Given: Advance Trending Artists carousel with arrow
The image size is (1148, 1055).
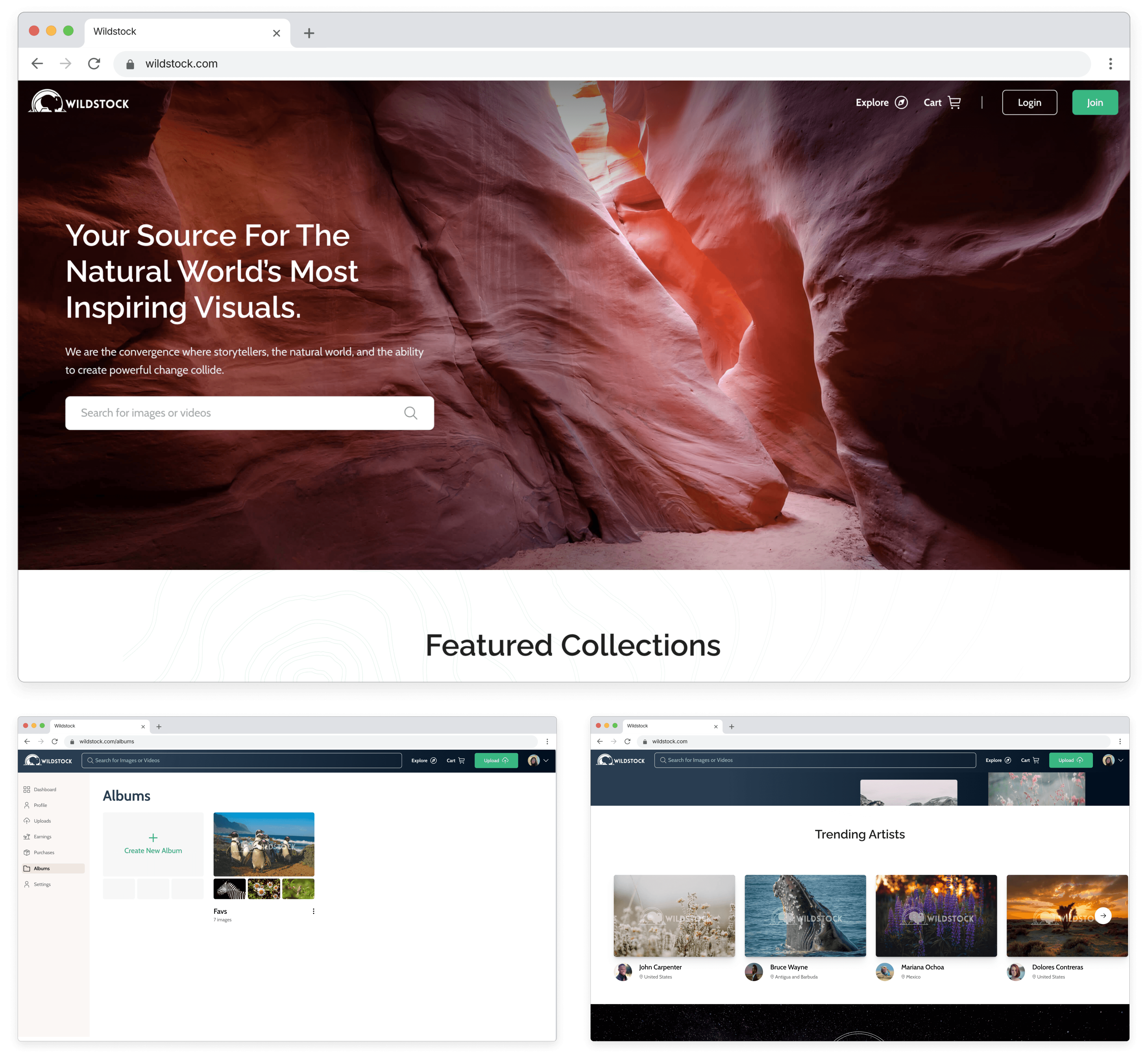Looking at the screenshot, I should pyautogui.click(x=1103, y=915).
